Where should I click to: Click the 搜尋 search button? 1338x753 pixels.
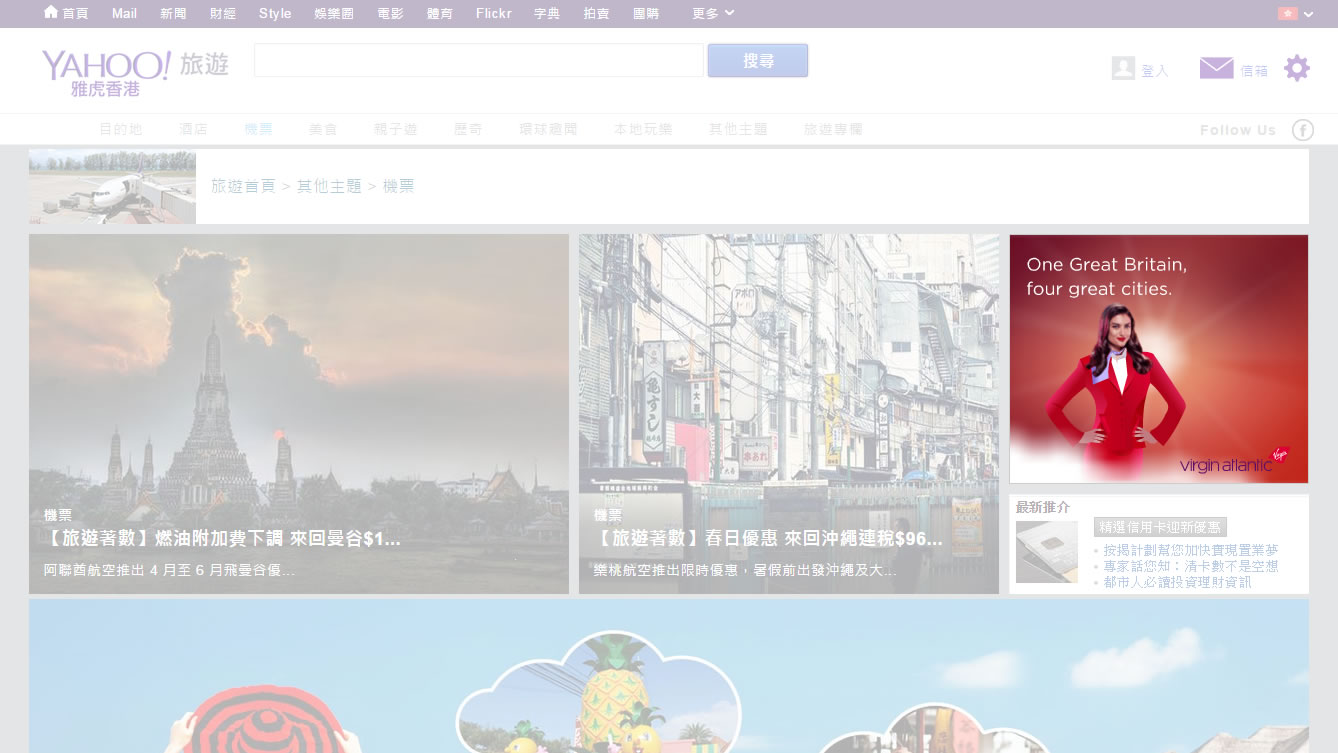758,61
